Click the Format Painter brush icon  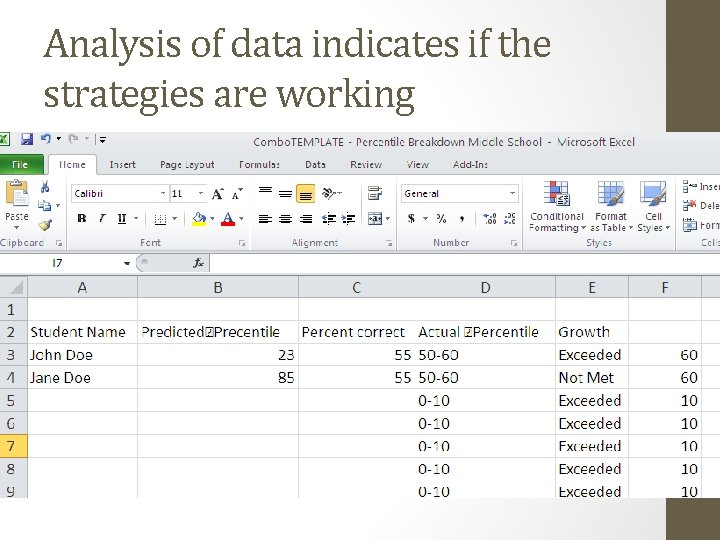(45, 225)
